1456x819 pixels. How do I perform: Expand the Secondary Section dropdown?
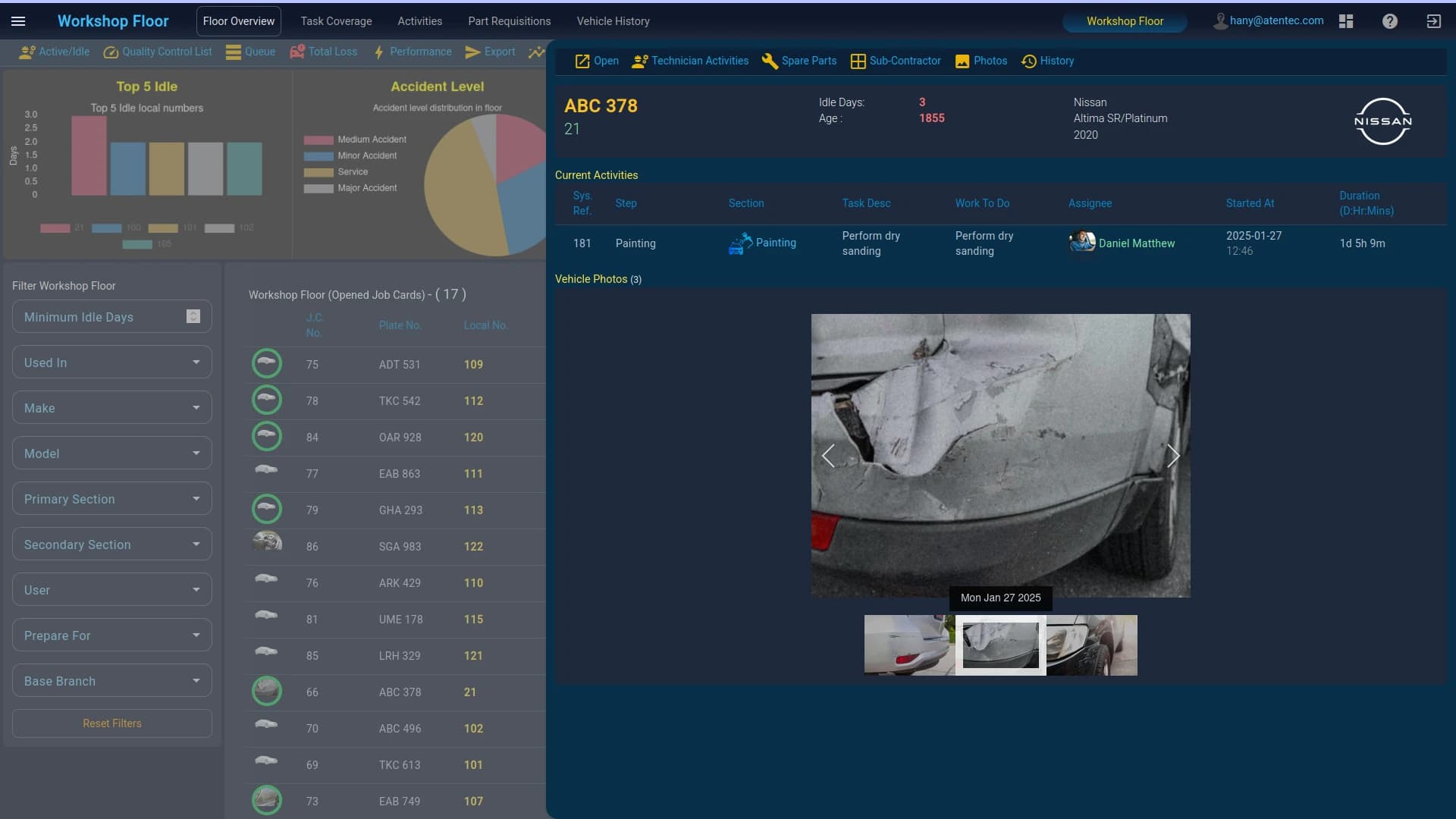point(112,544)
